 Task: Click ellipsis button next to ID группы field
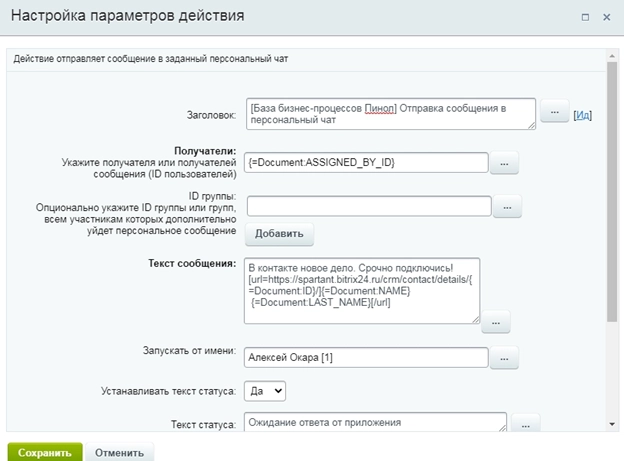pos(507,207)
